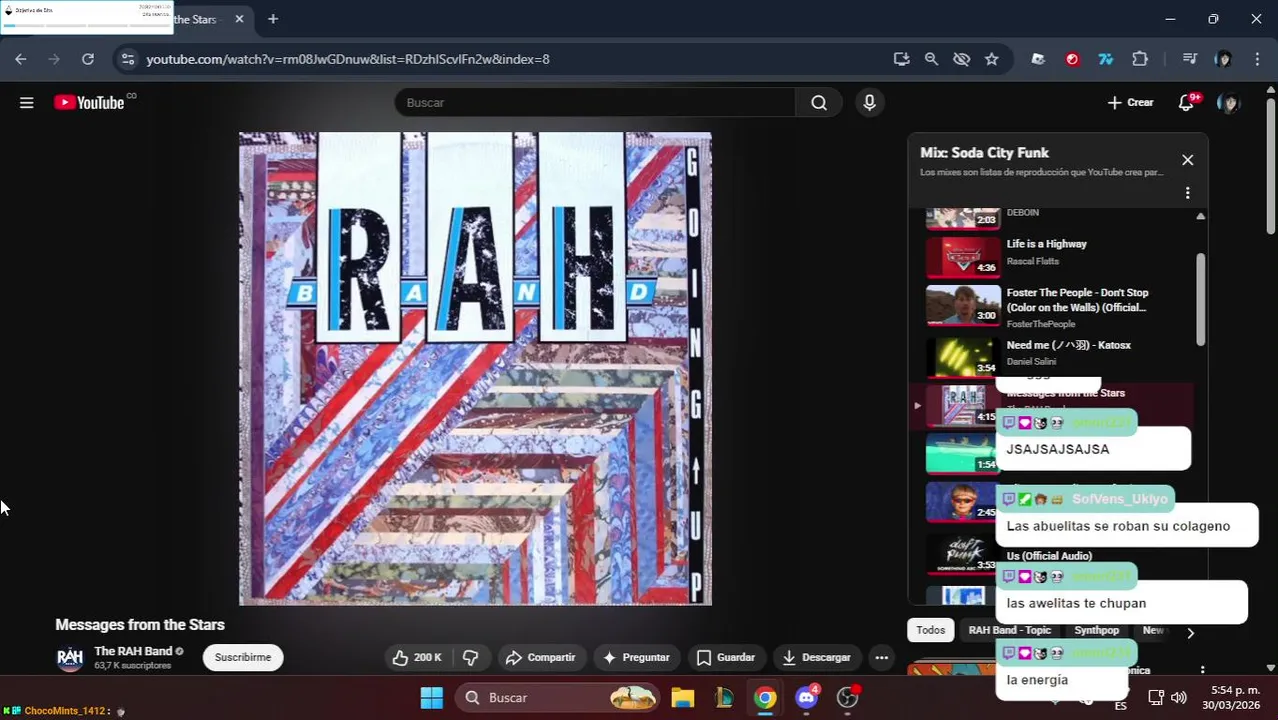
Task: Open the RAH Band channel avatar
Action: (x=70, y=657)
